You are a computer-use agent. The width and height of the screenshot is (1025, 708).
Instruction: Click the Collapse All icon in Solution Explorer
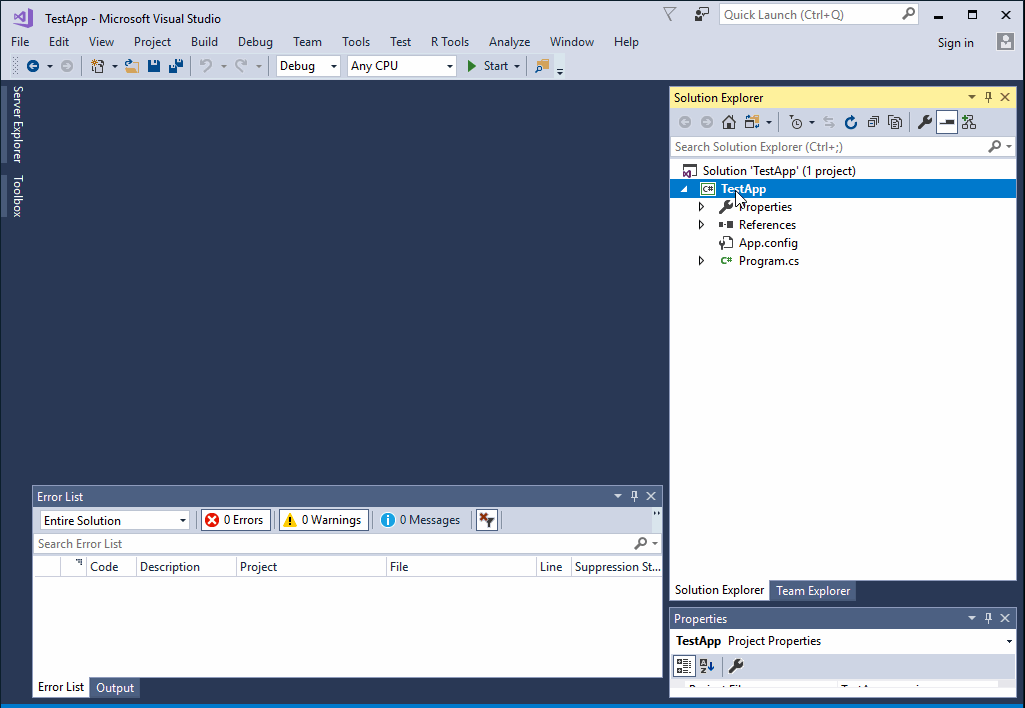coord(873,122)
